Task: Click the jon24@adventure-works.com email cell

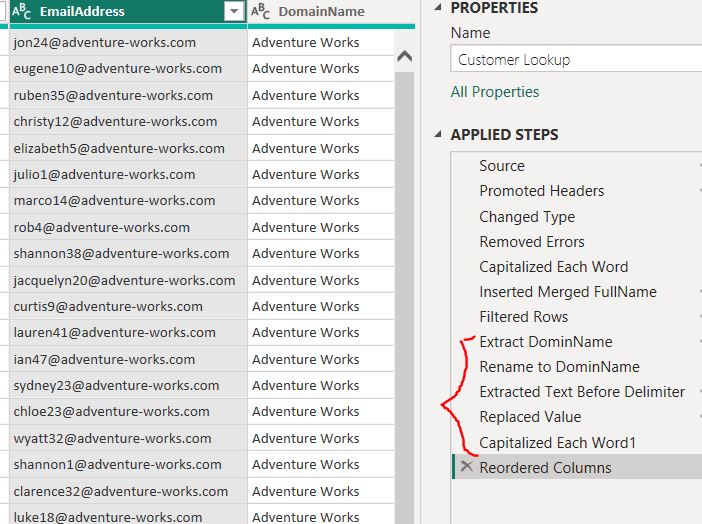Action: (105, 43)
